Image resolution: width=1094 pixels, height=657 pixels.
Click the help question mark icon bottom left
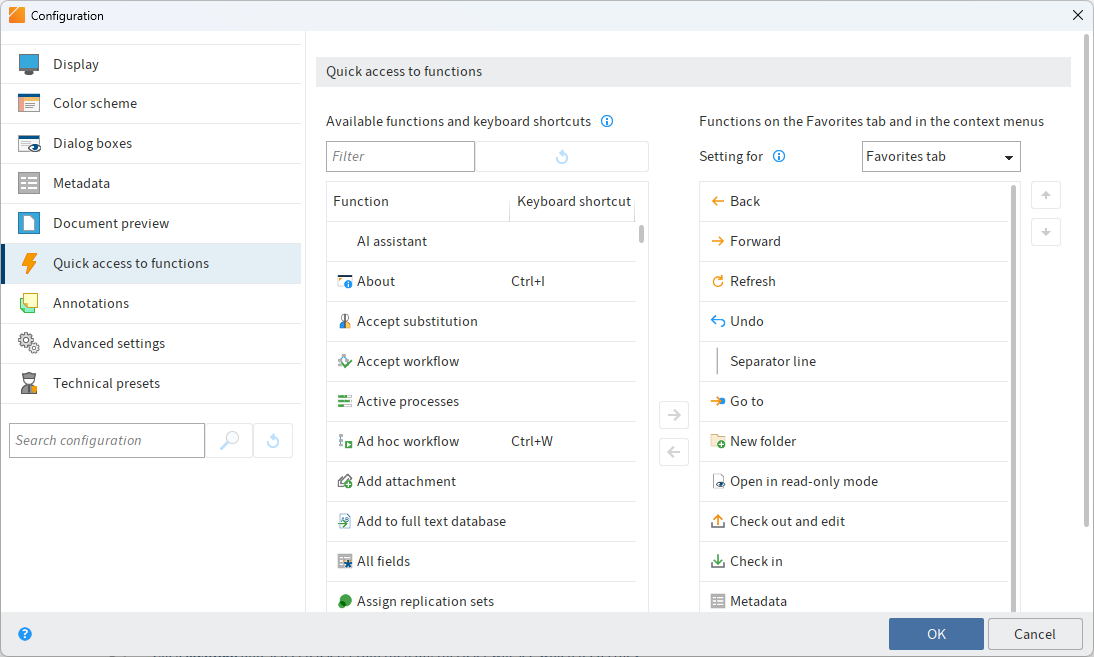24,634
